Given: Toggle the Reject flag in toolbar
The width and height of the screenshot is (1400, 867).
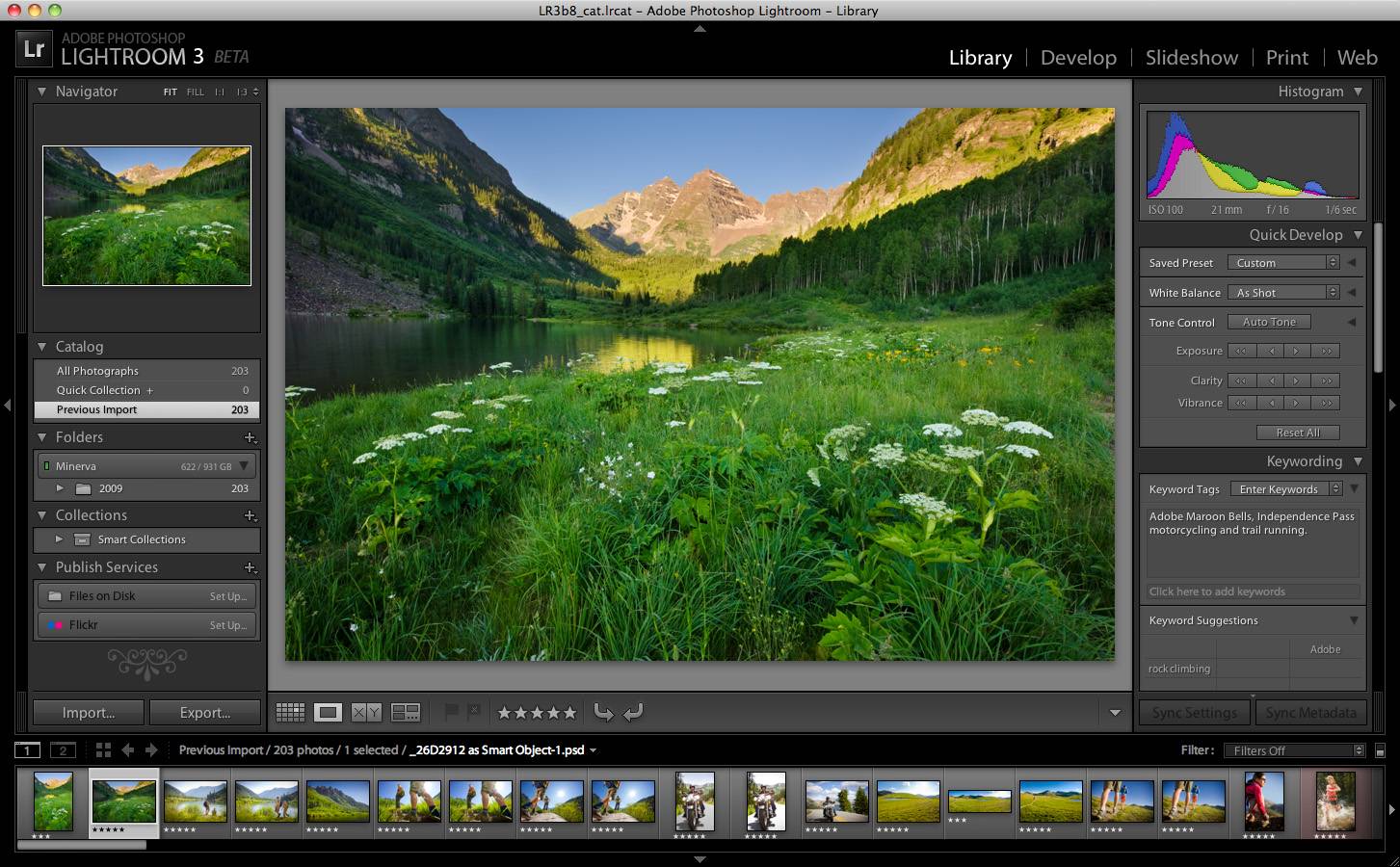Looking at the screenshot, I should pos(473,713).
